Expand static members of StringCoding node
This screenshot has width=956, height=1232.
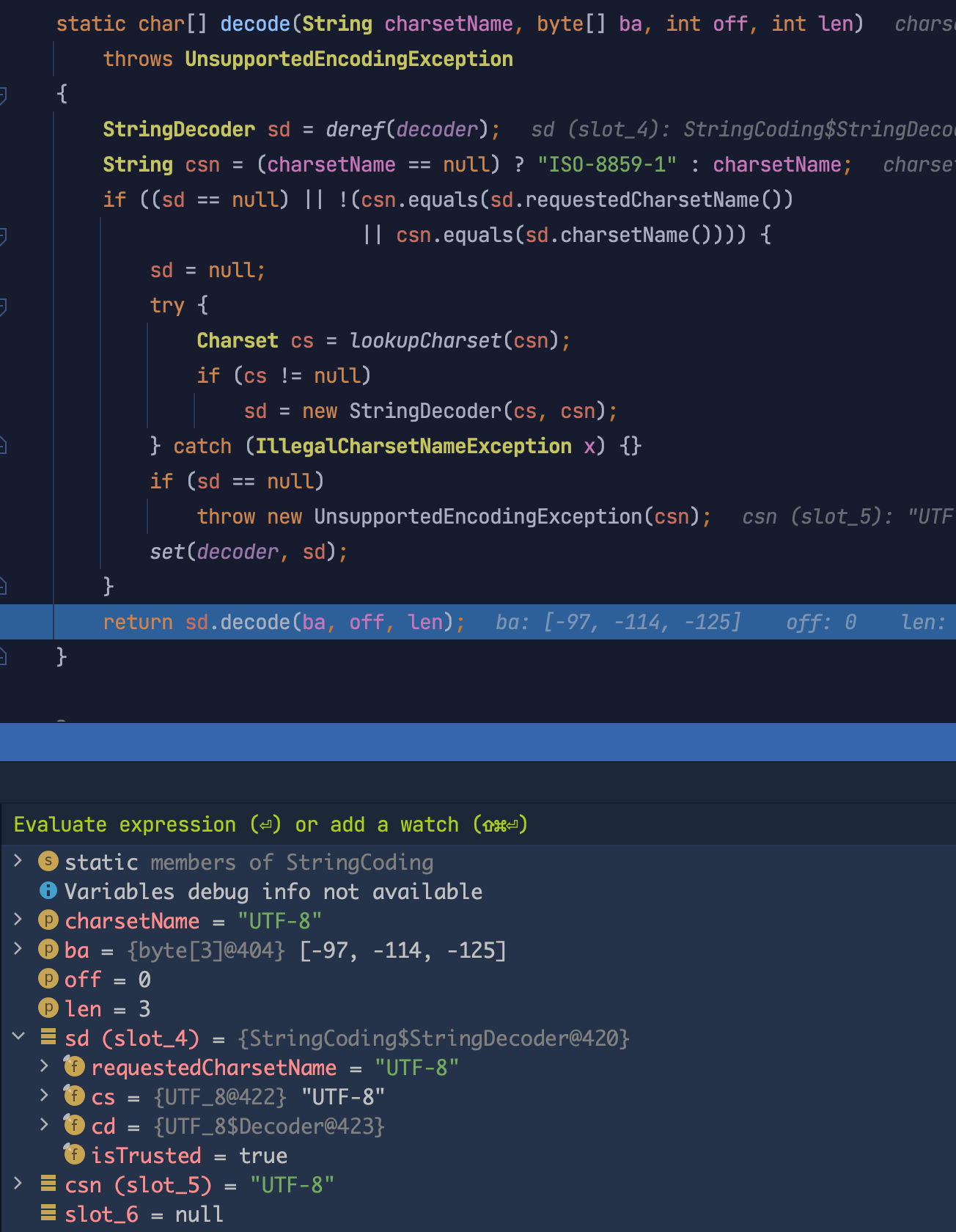click(18, 861)
